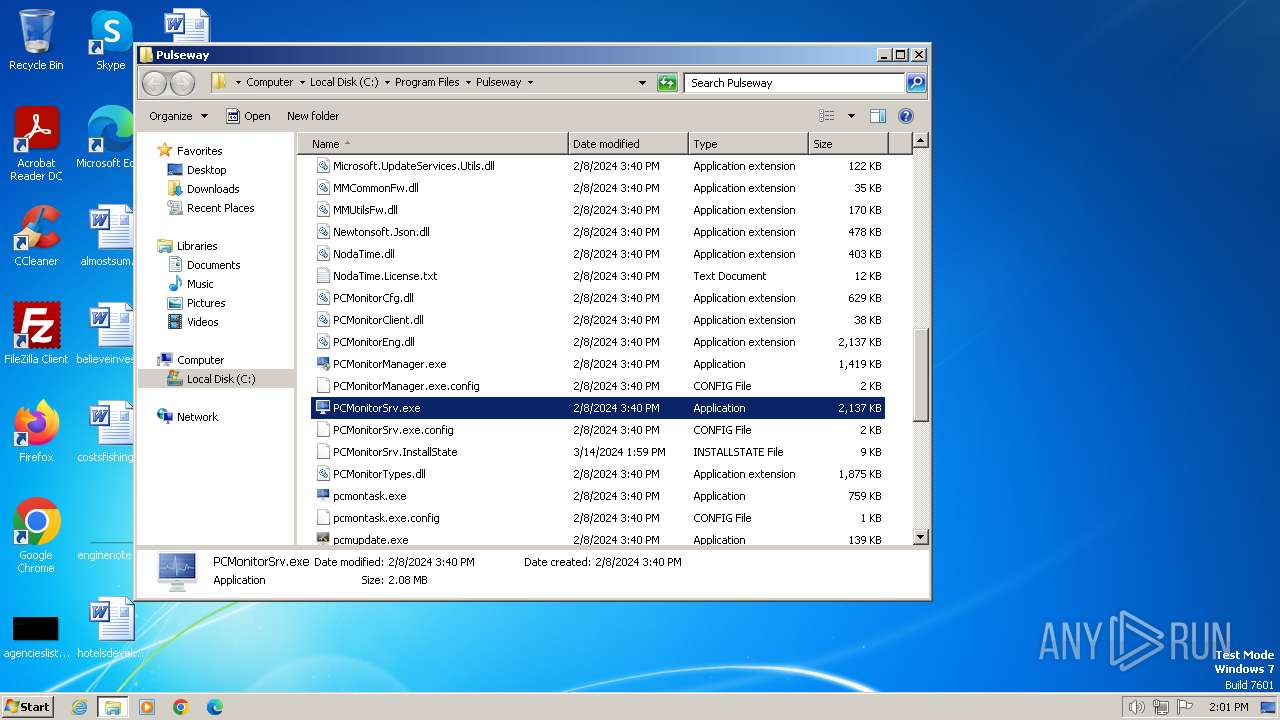Expand the Local Disk (C:) breadcrumb arrow
The image size is (1280, 720).
(387, 83)
